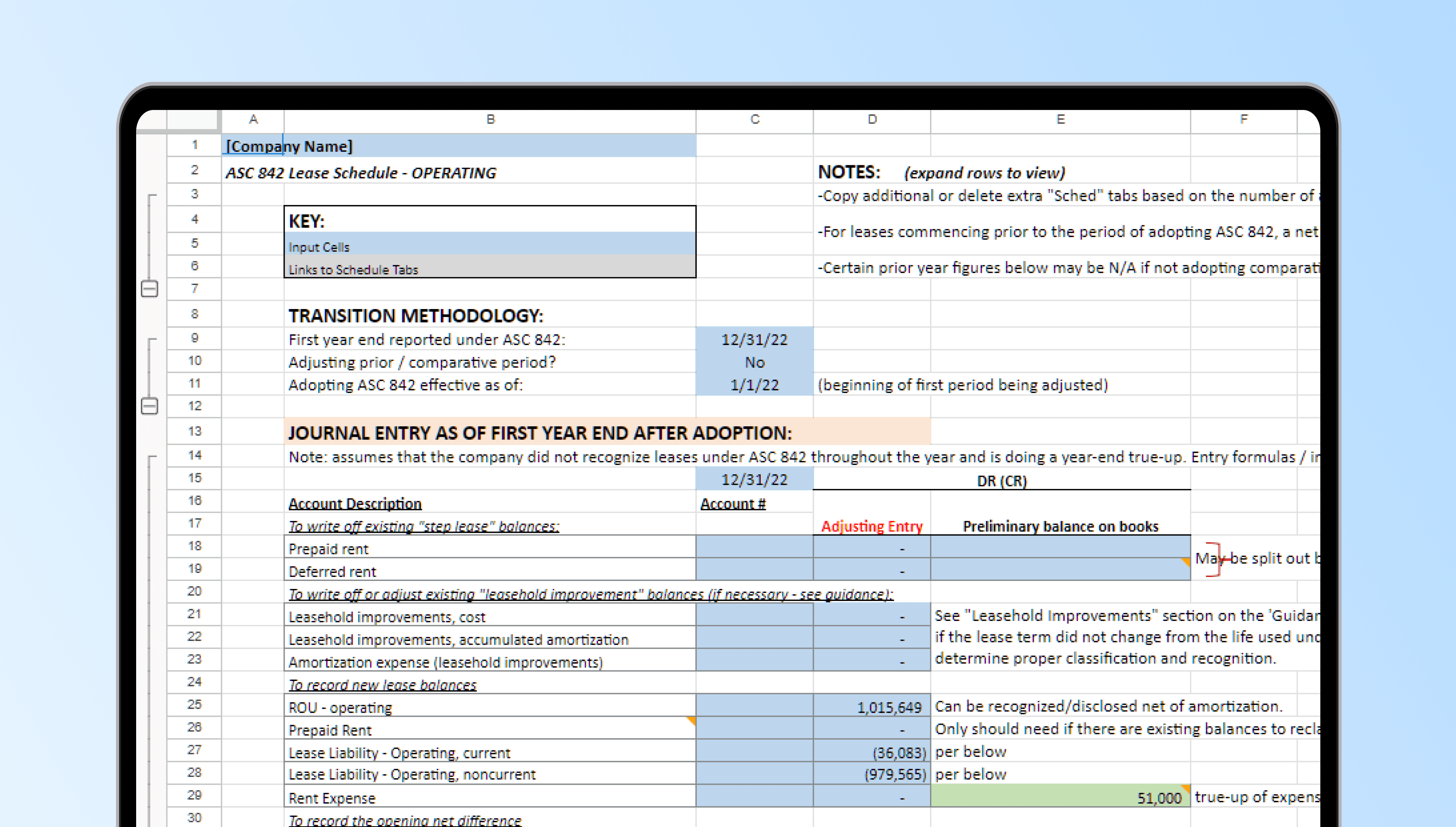Click the green 51,000 cell
The height and width of the screenshot is (827, 1456).
(x=1060, y=796)
